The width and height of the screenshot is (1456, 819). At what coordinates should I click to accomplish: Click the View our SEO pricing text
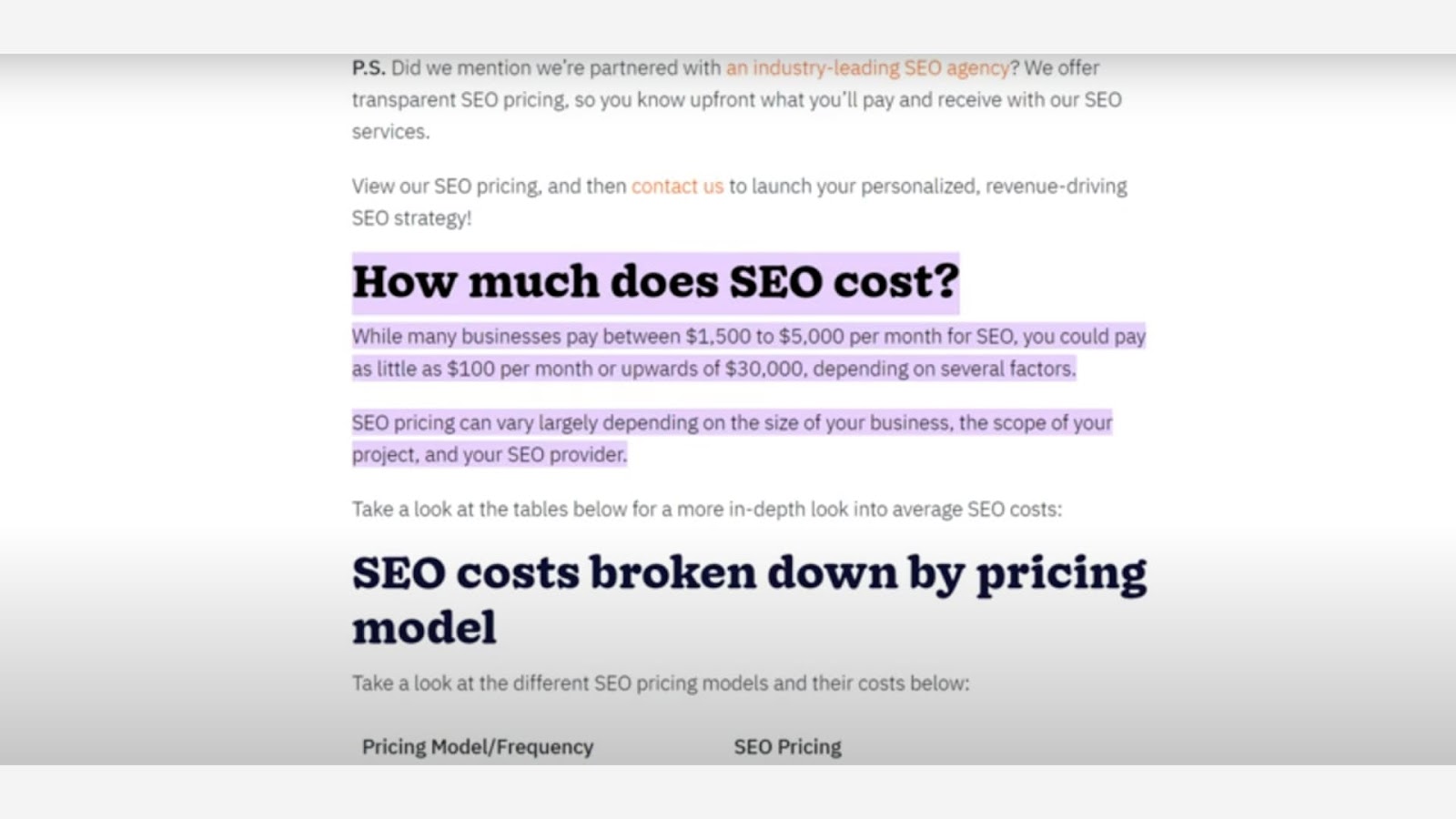click(446, 187)
